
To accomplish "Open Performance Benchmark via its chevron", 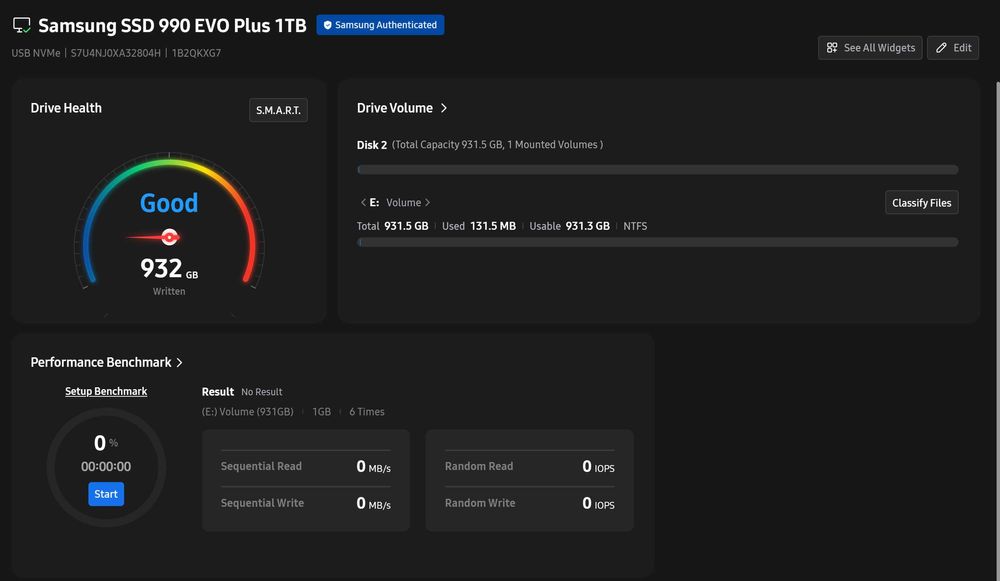I will [x=179, y=362].
